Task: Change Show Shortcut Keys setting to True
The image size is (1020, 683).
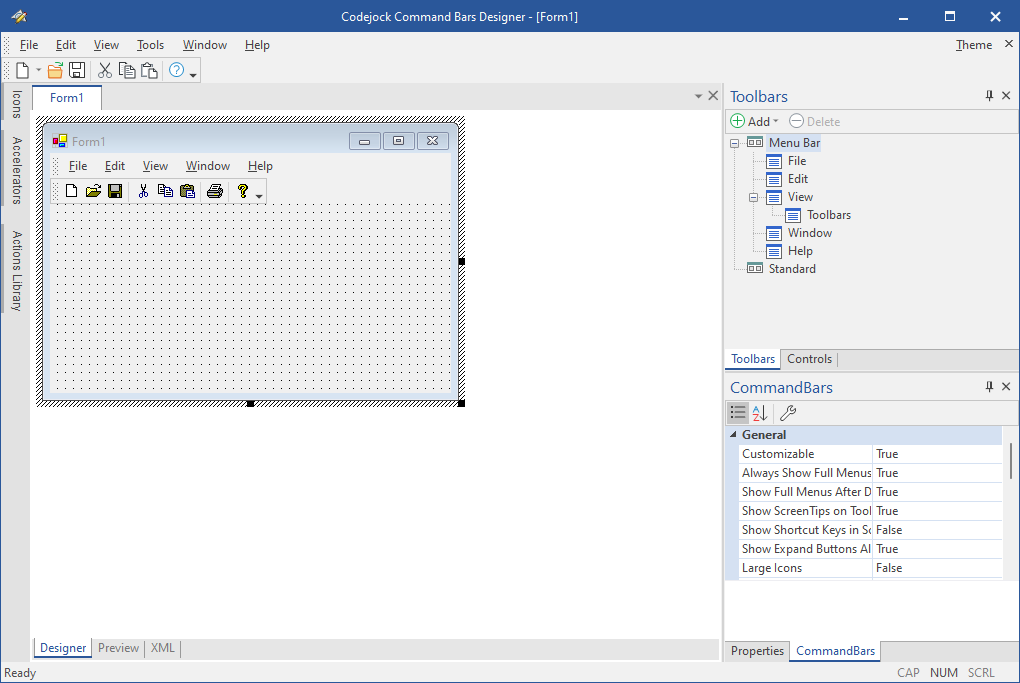Action: coord(937,529)
